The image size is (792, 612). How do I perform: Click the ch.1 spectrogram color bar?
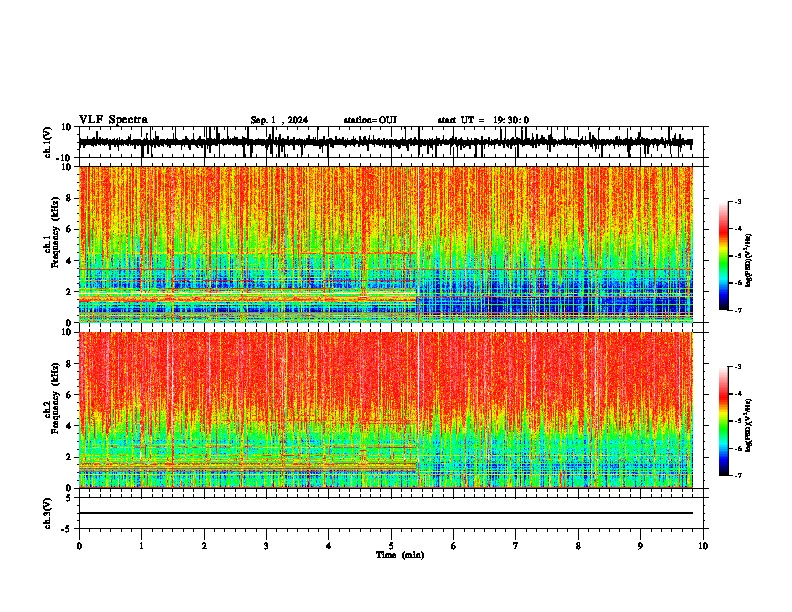pyautogui.click(x=723, y=256)
